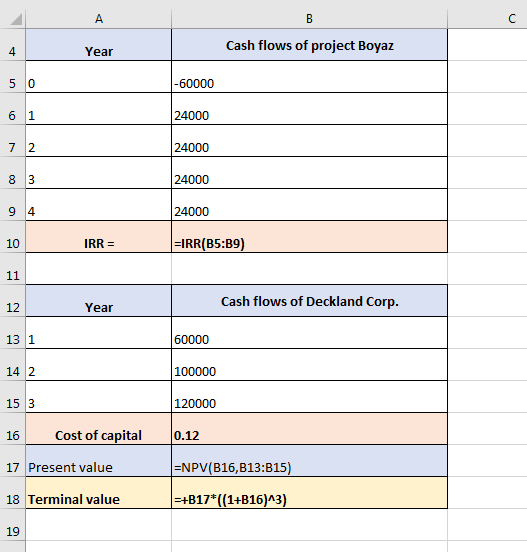Select cell B7 with 24000
This screenshot has width=527, height=552.
pos(309,141)
